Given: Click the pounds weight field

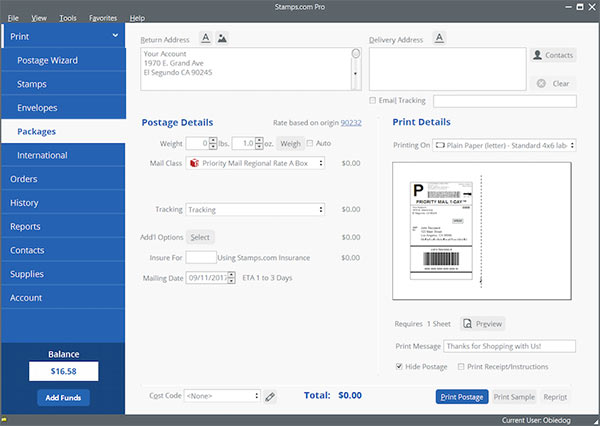Looking at the screenshot, I should coord(197,143).
